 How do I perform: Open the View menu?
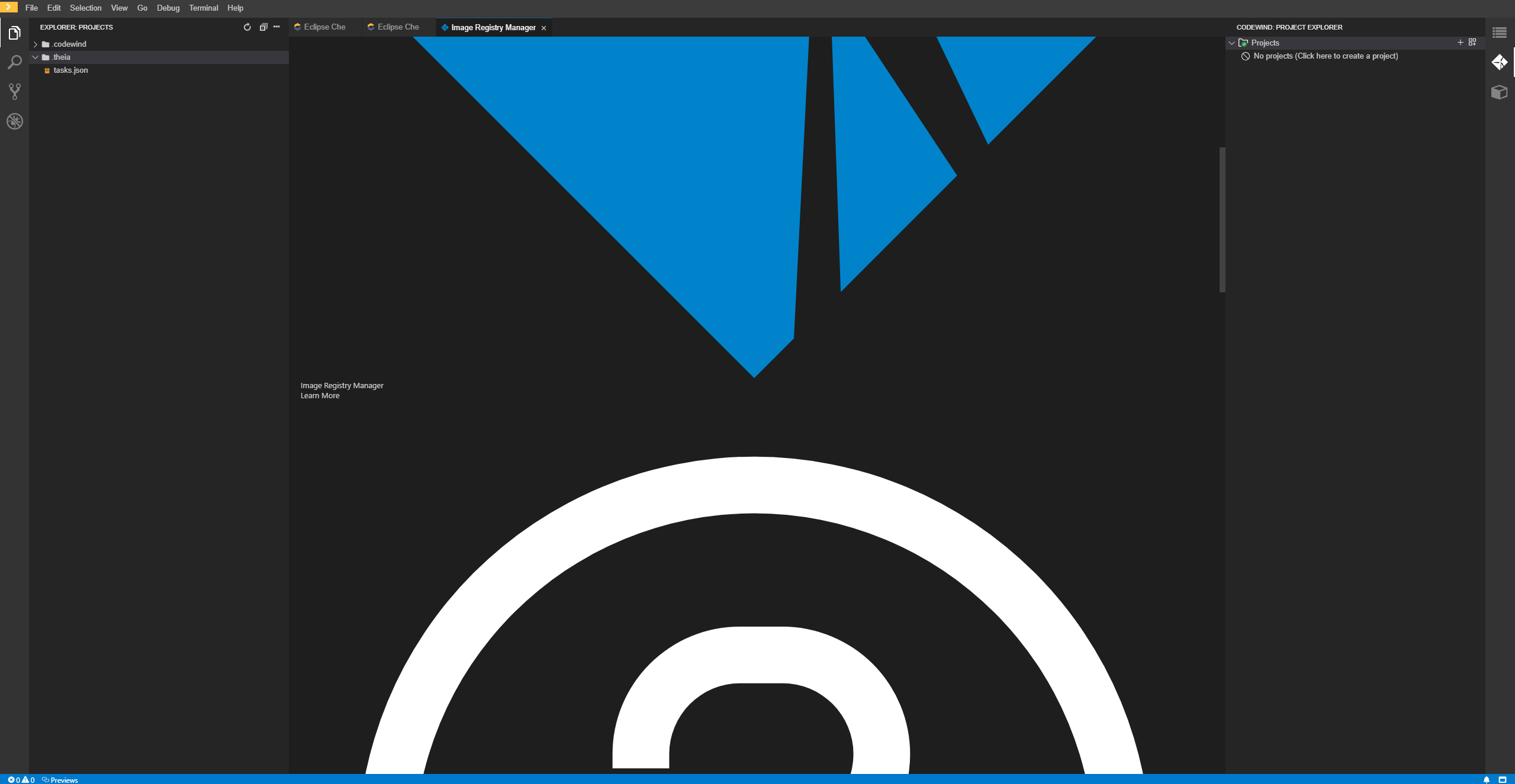click(119, 8)
